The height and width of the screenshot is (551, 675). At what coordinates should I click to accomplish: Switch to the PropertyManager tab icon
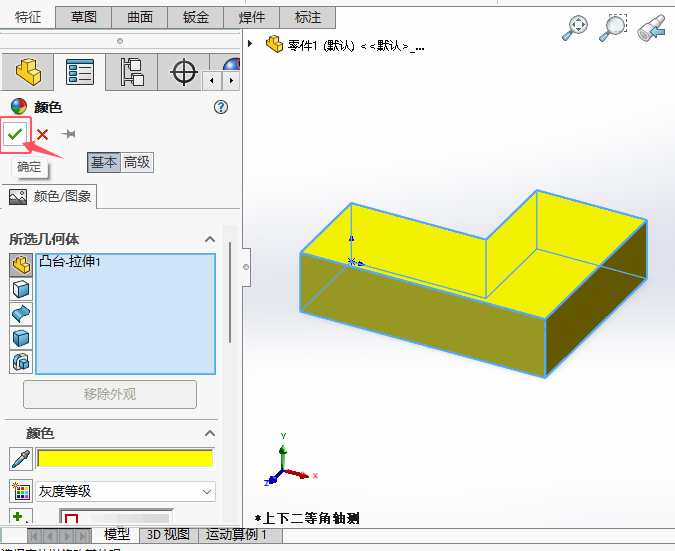[x=80, y=72]
